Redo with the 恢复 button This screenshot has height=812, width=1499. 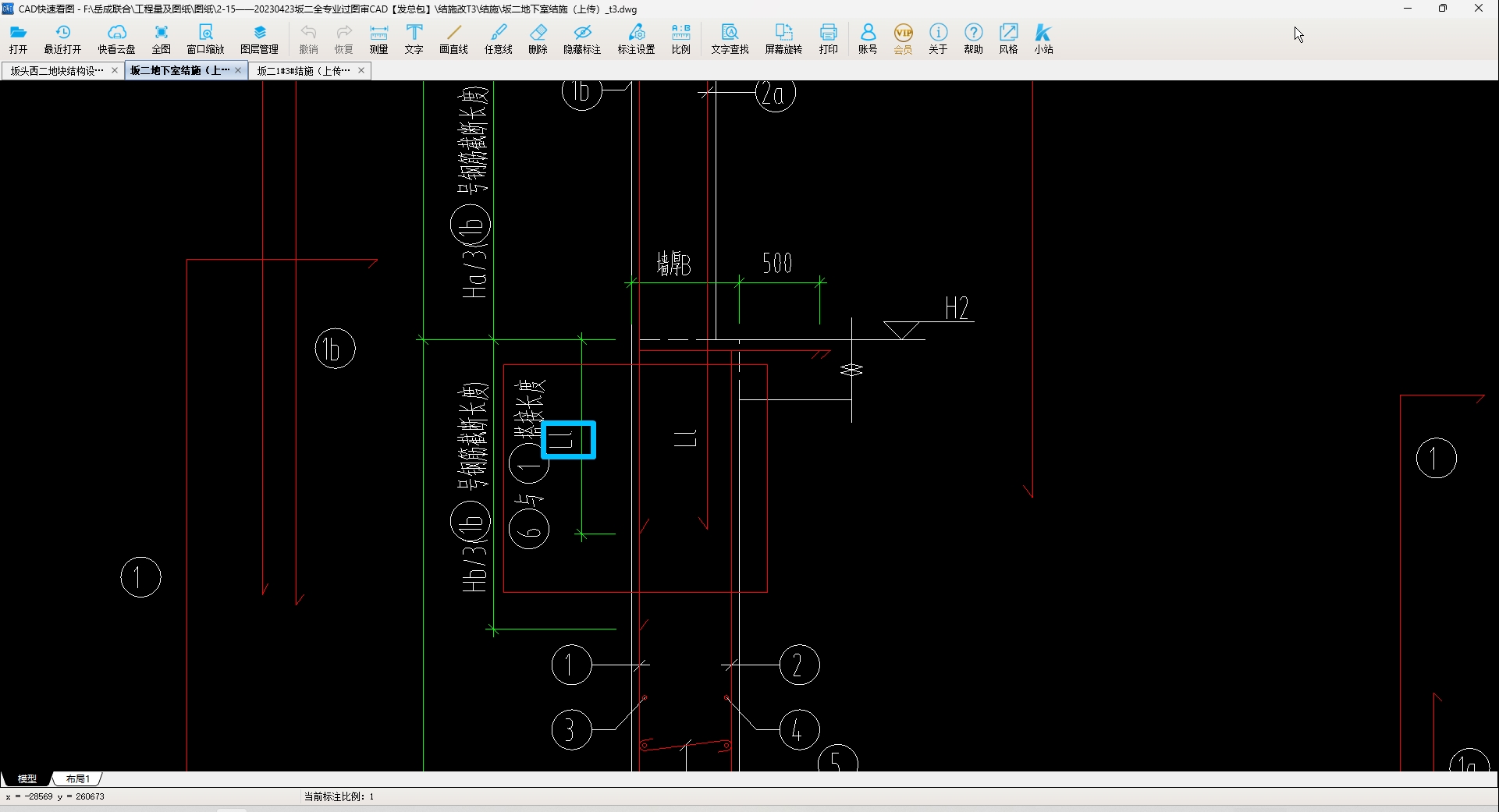(x=344, y=39)
